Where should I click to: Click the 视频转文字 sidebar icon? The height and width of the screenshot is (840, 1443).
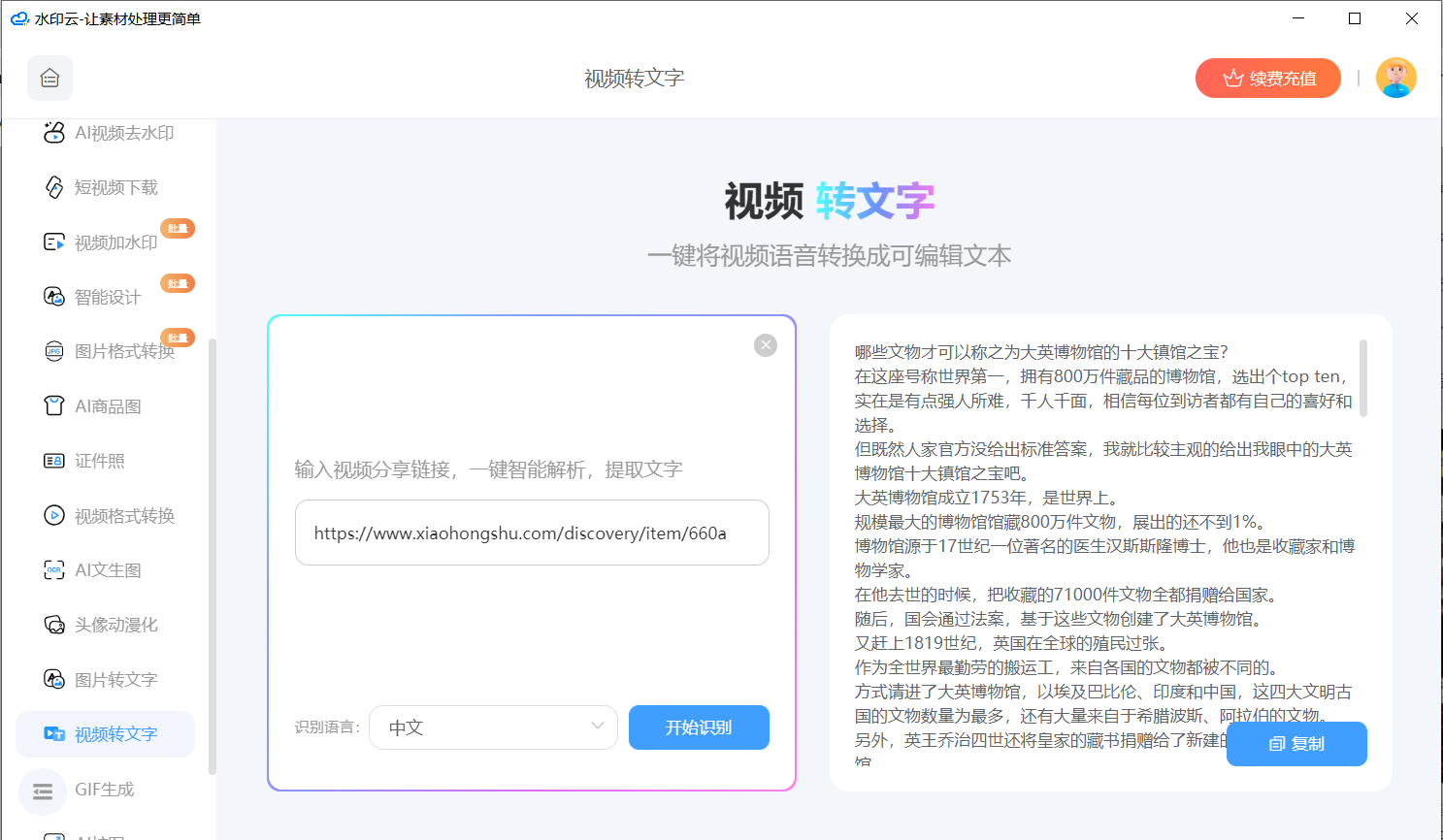pos(54,734)
